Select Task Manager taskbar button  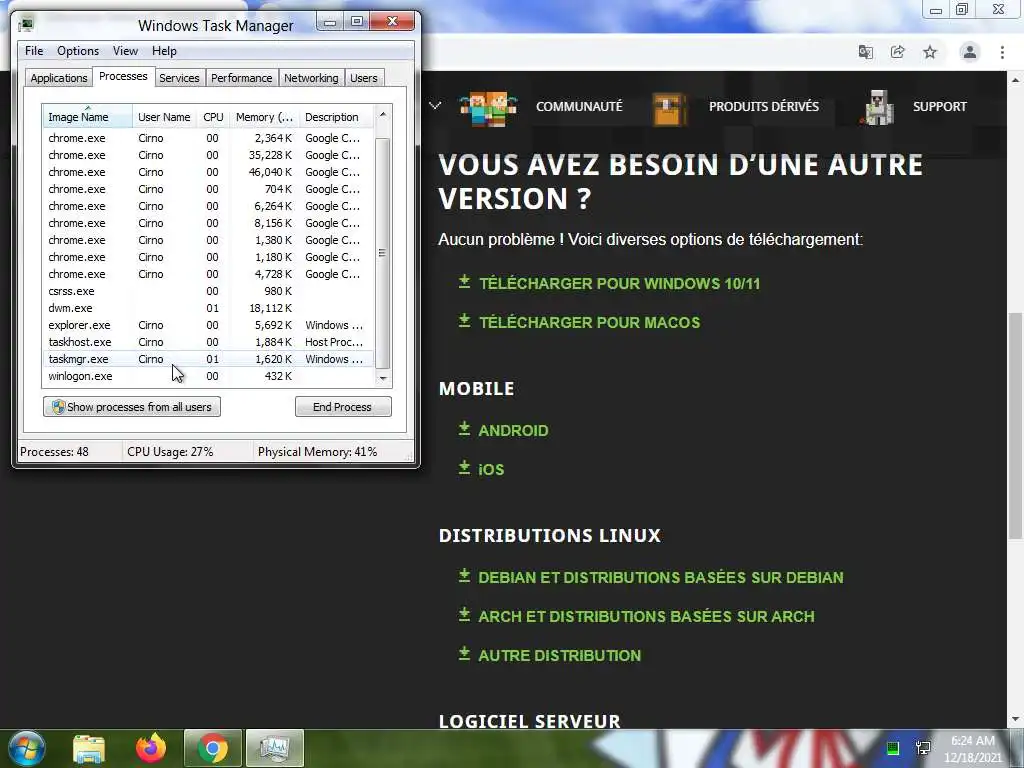pyautogui.click(x=274, y=748)
